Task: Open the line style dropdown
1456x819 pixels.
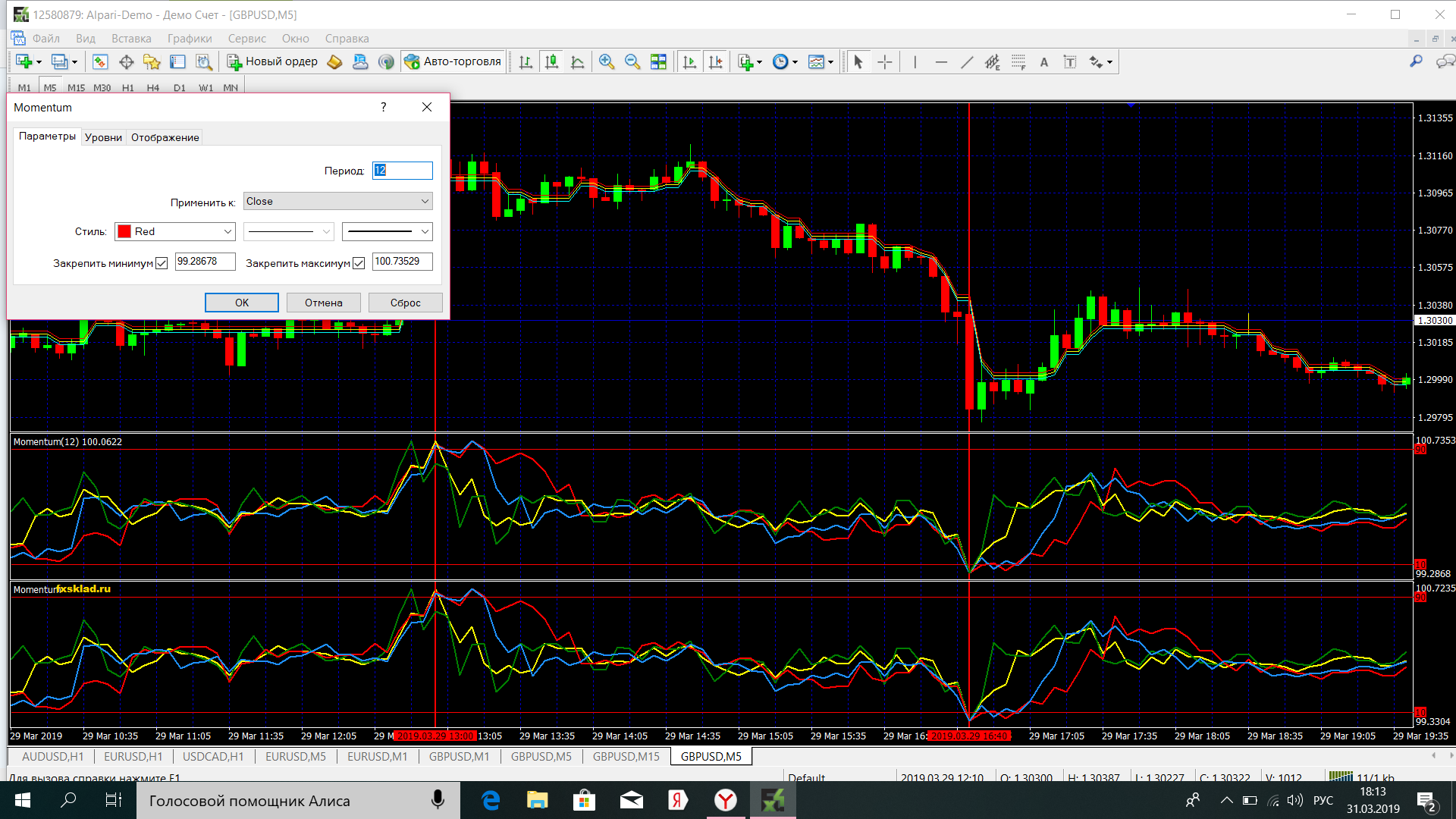Action: pos(289,231)
